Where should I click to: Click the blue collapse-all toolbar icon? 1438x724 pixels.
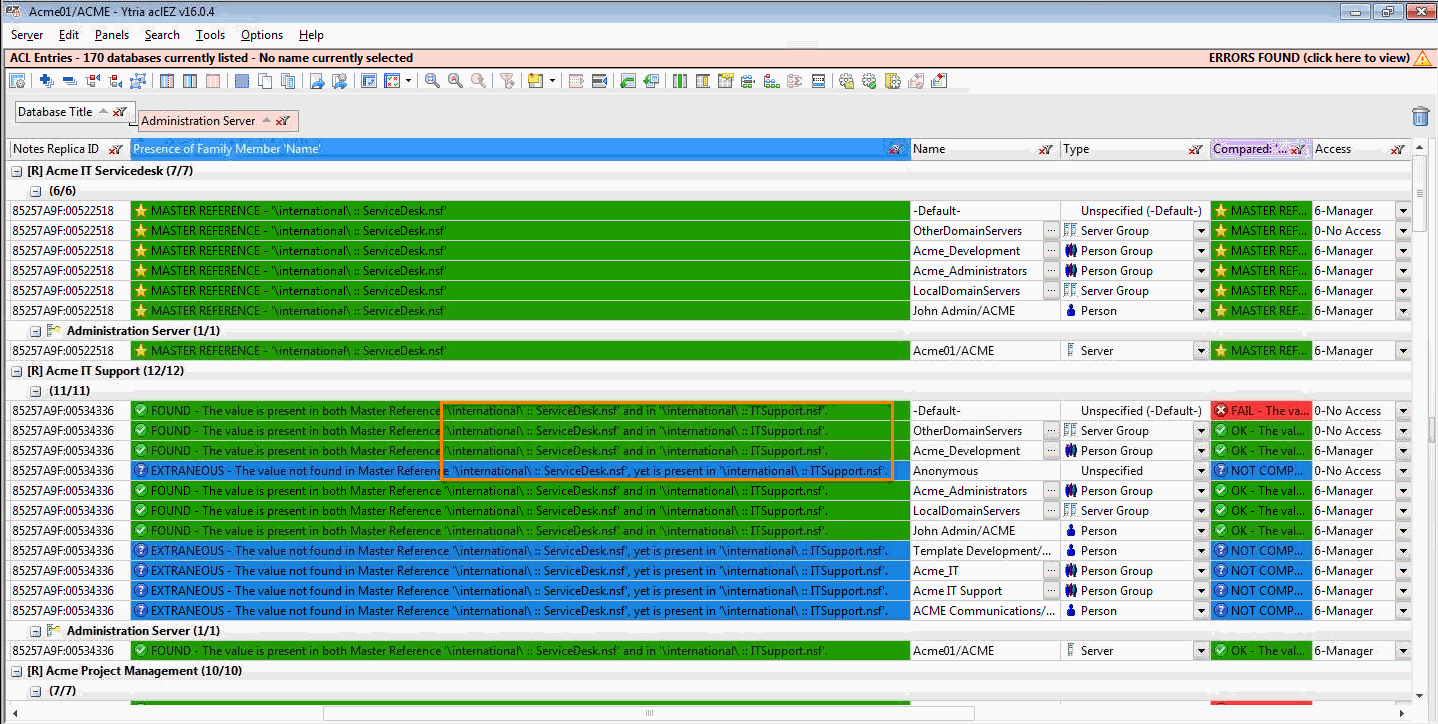tap(69, 81)
